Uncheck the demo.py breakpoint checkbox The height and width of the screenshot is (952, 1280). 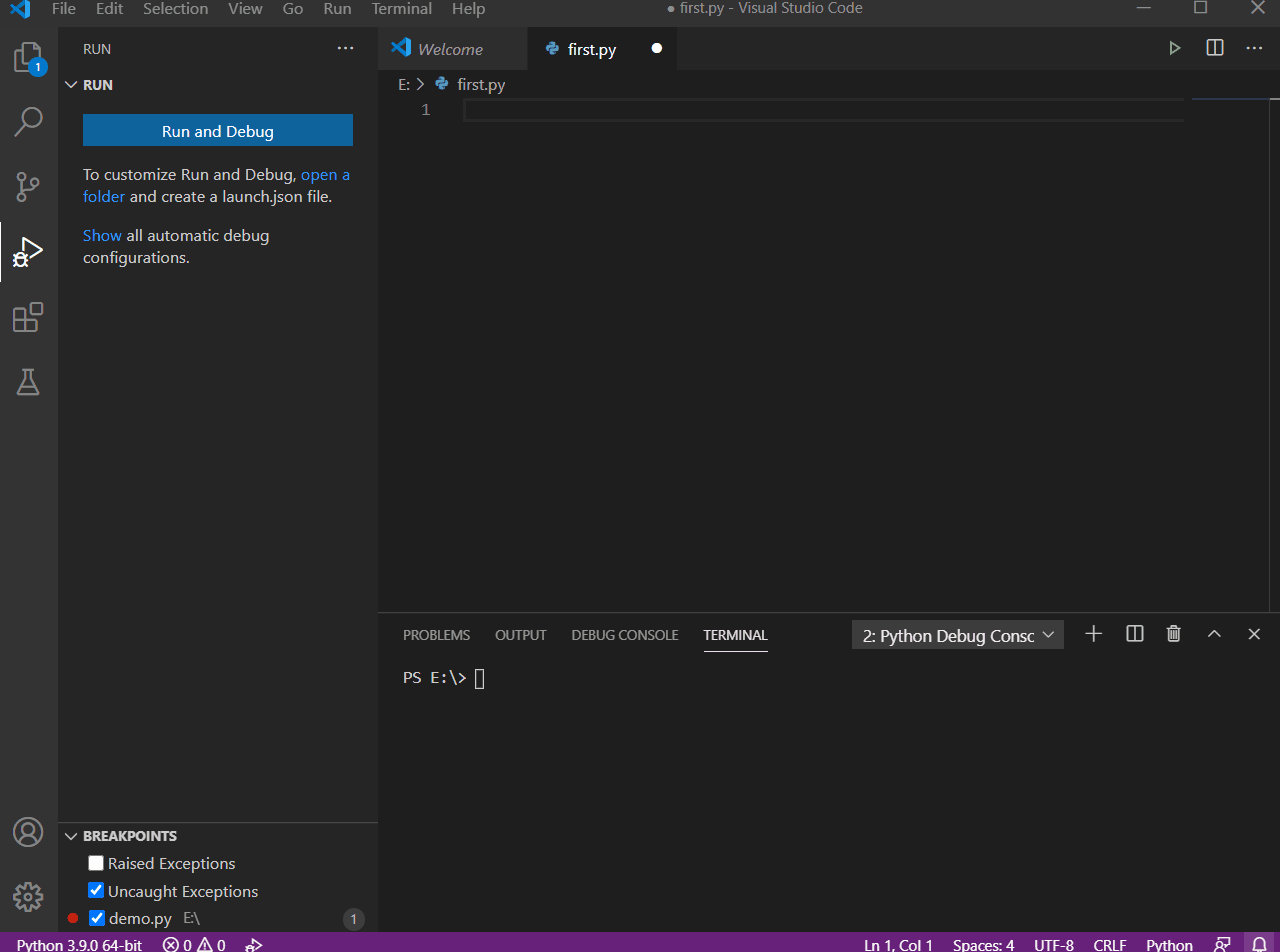click(97, 918)
